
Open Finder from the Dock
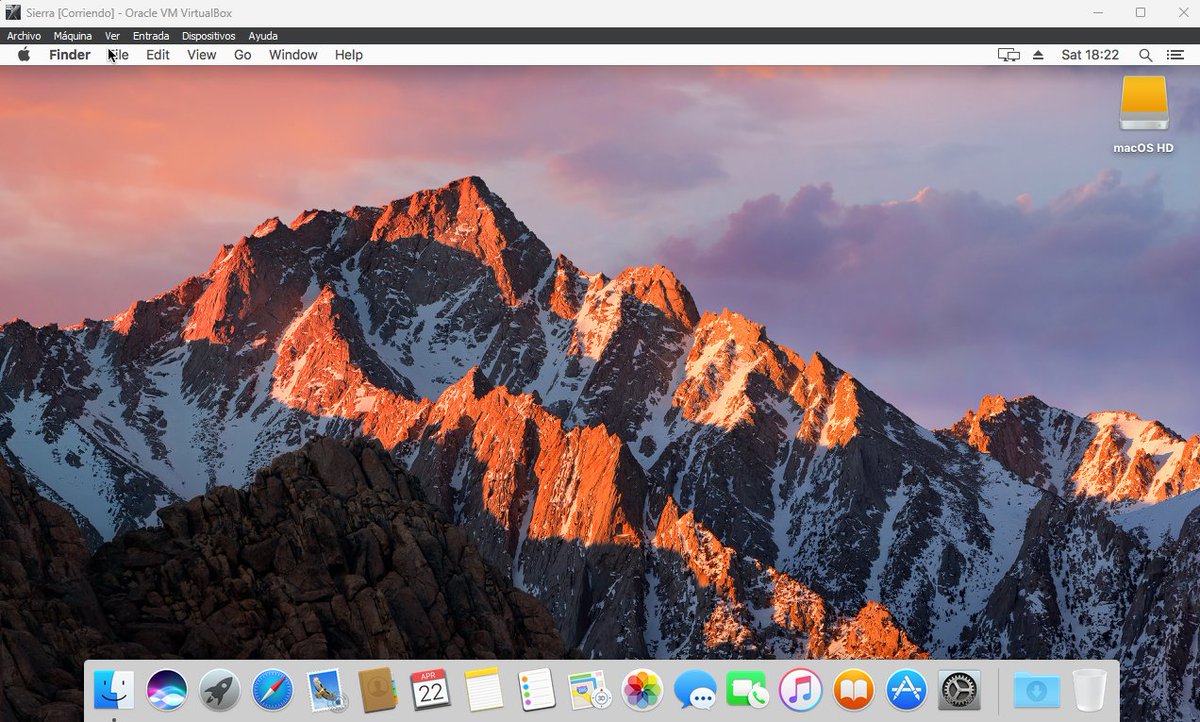pos(114,690)
